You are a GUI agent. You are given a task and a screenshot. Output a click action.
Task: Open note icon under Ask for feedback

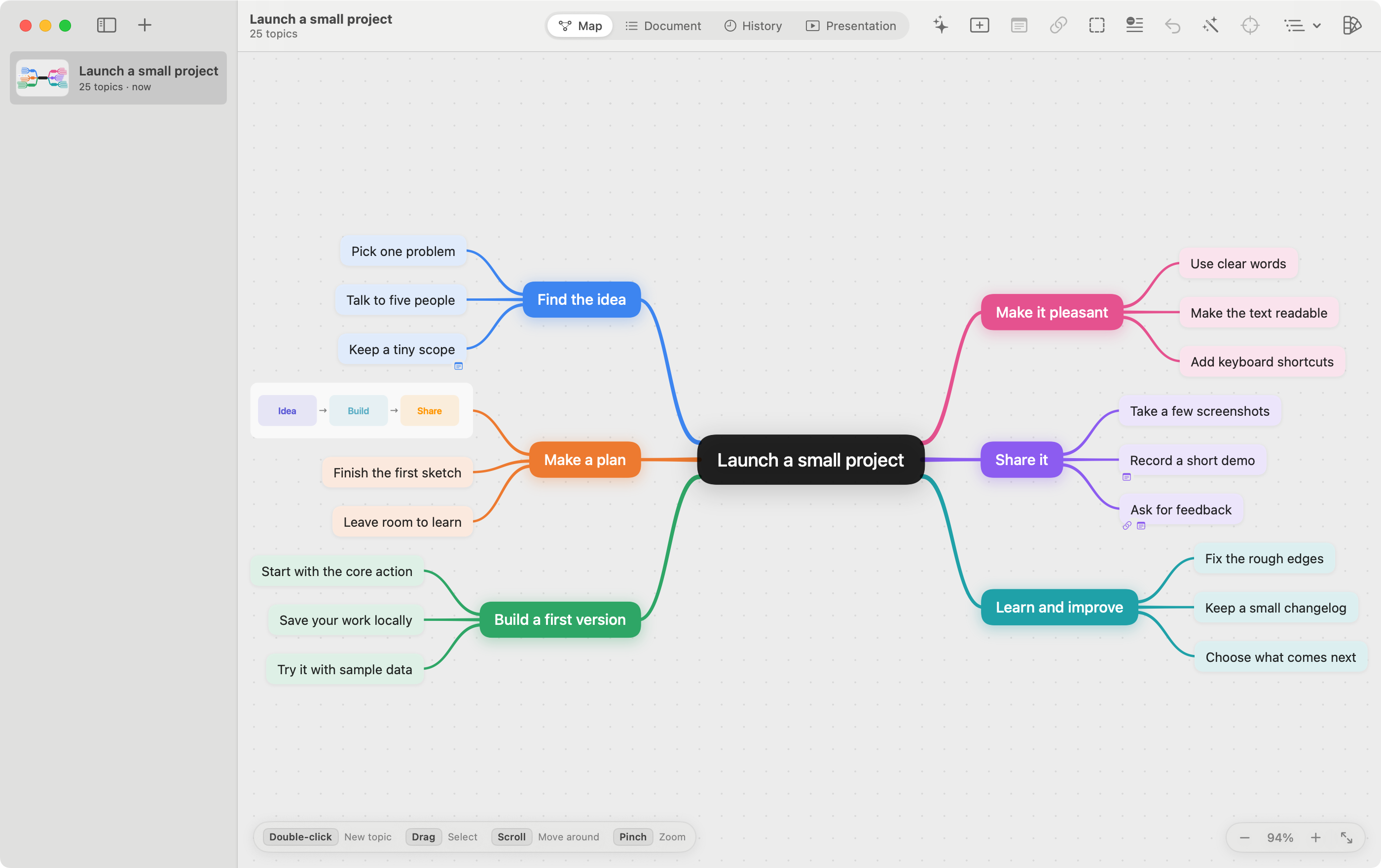1141,526
